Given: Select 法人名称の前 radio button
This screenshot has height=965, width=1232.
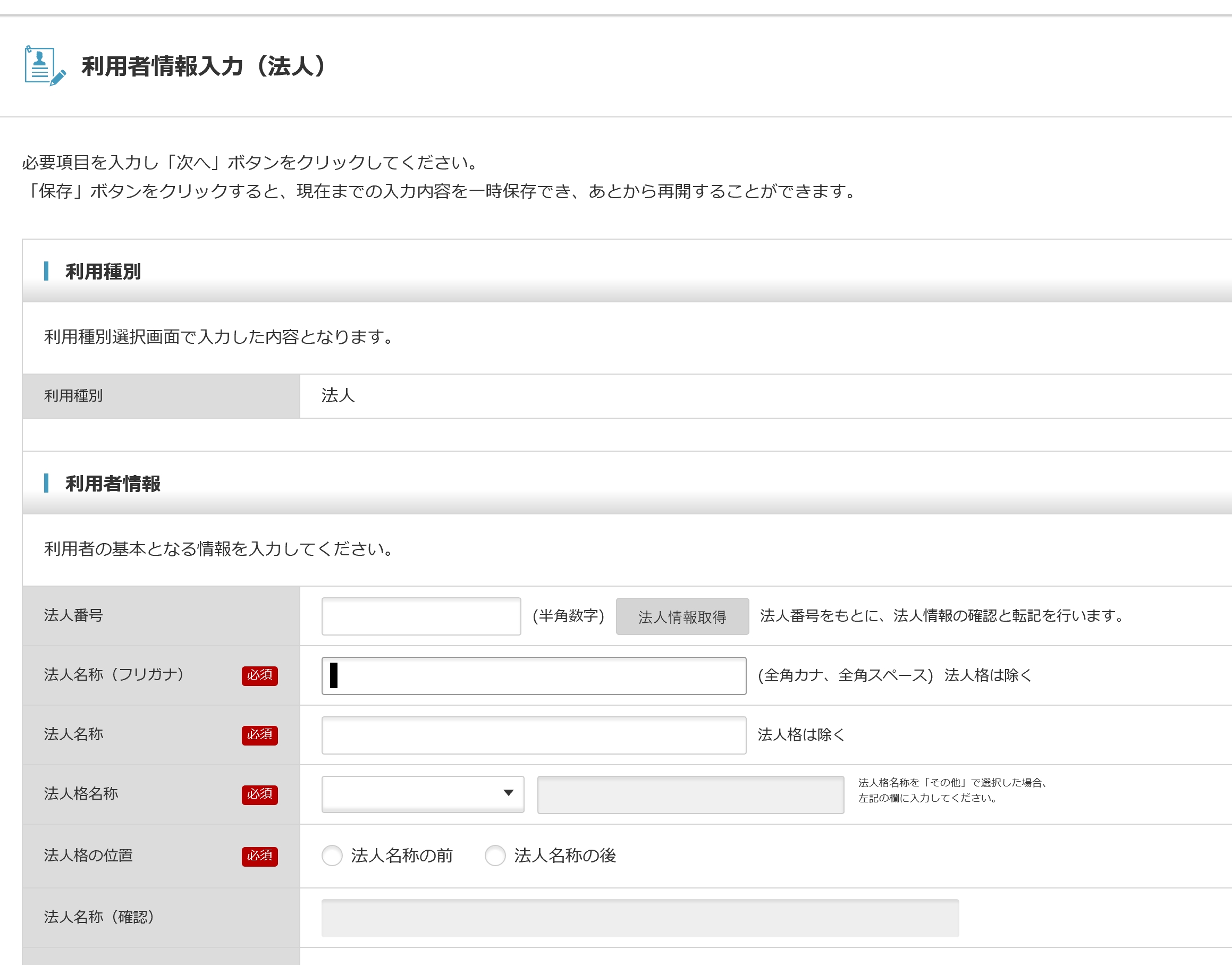Looking at the screenshot, I should 332,856.
